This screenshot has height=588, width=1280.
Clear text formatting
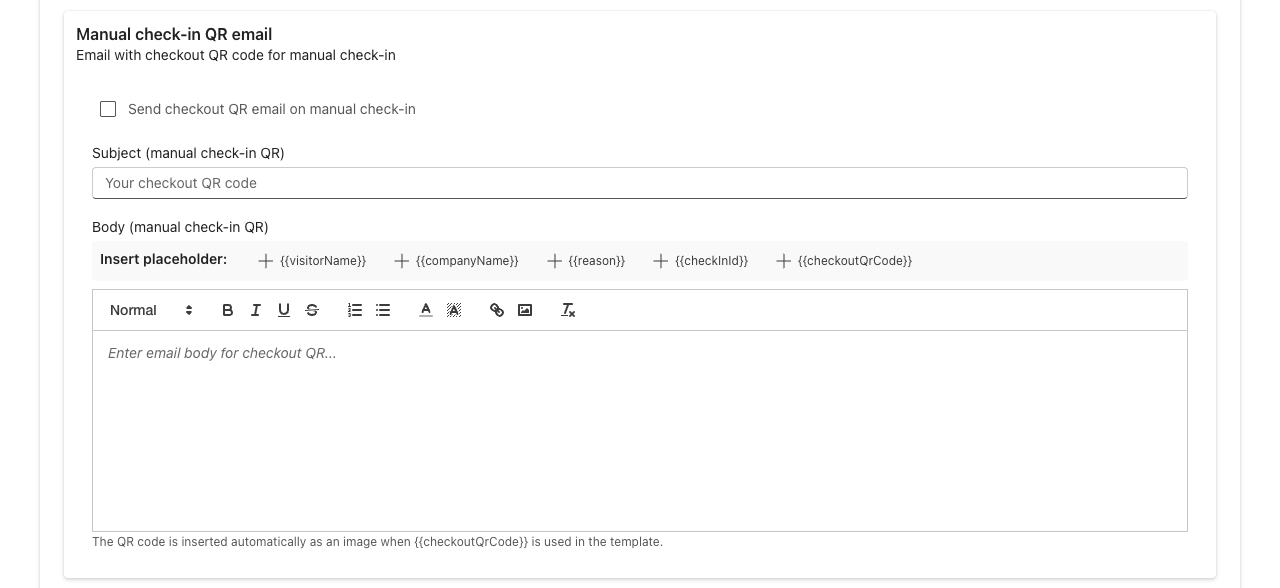pyautogui.click(x=568, y=310)
